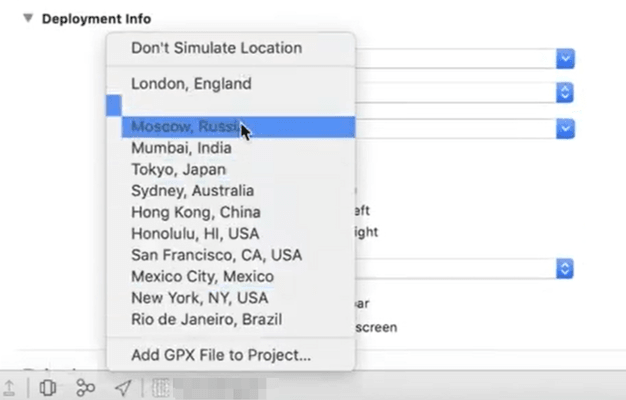Click Add GPX File to Project…

coord(231,355)
